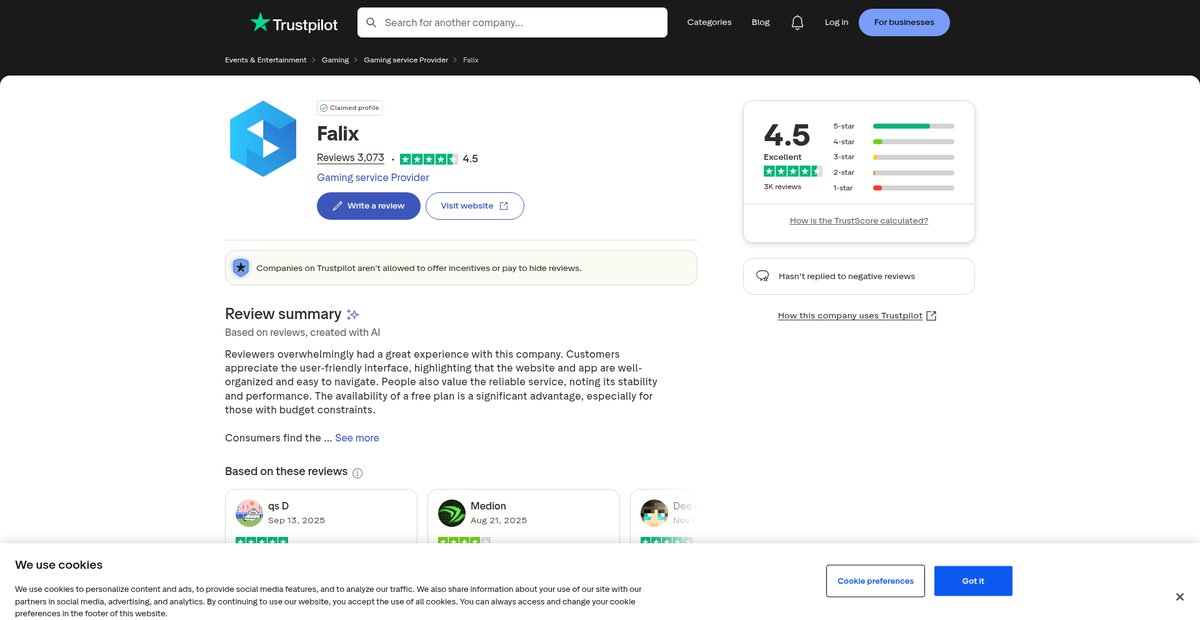Open Cookie preferences

coord(876,581)
